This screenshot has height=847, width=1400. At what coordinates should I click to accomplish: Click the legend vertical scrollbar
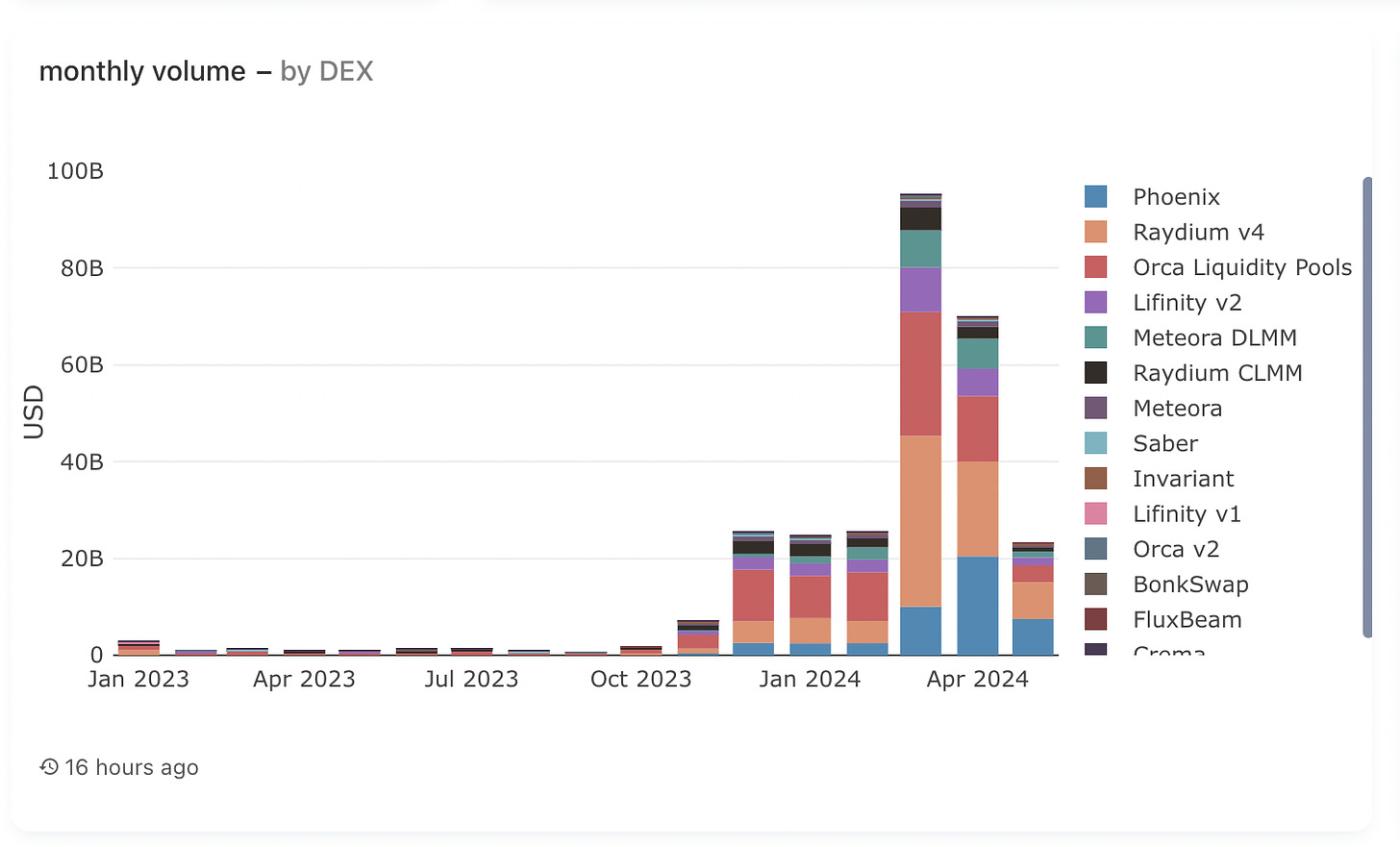click(1367, 407)
